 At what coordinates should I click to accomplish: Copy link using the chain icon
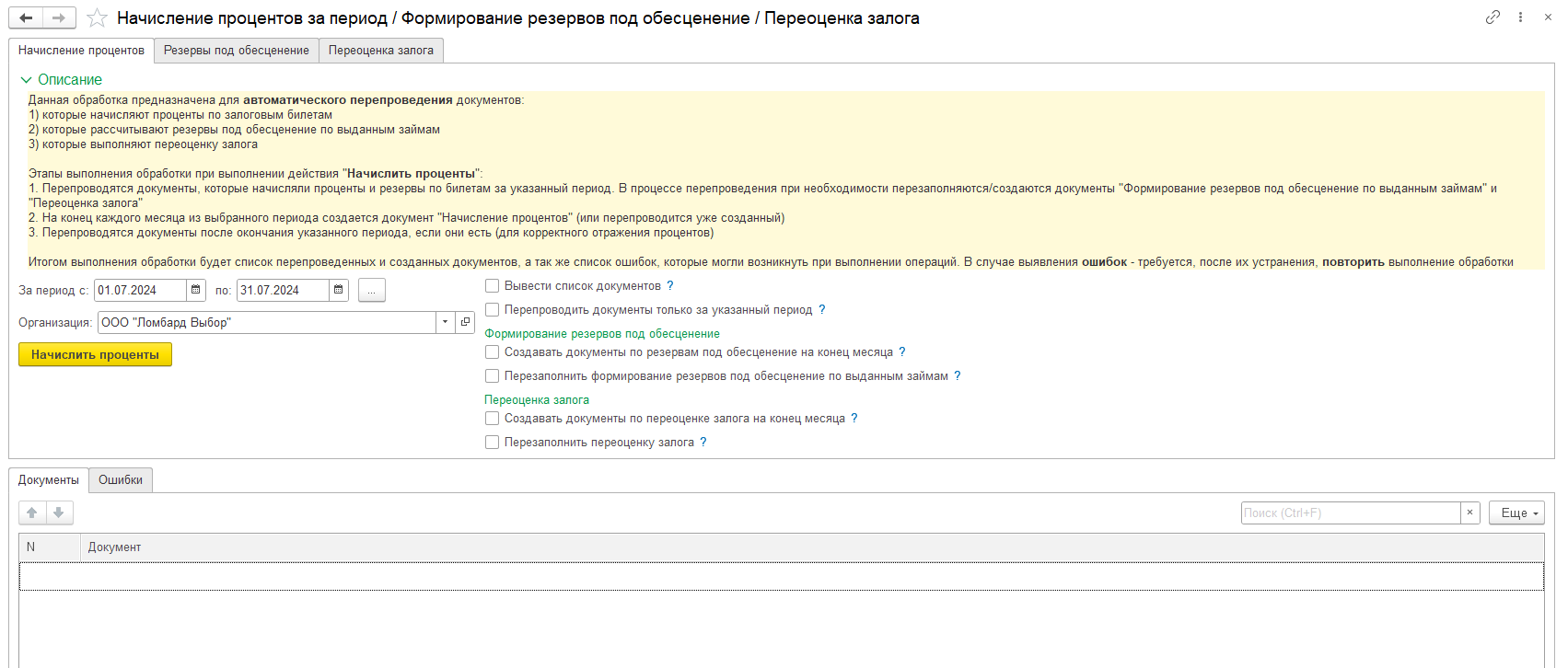[1493, 17]
